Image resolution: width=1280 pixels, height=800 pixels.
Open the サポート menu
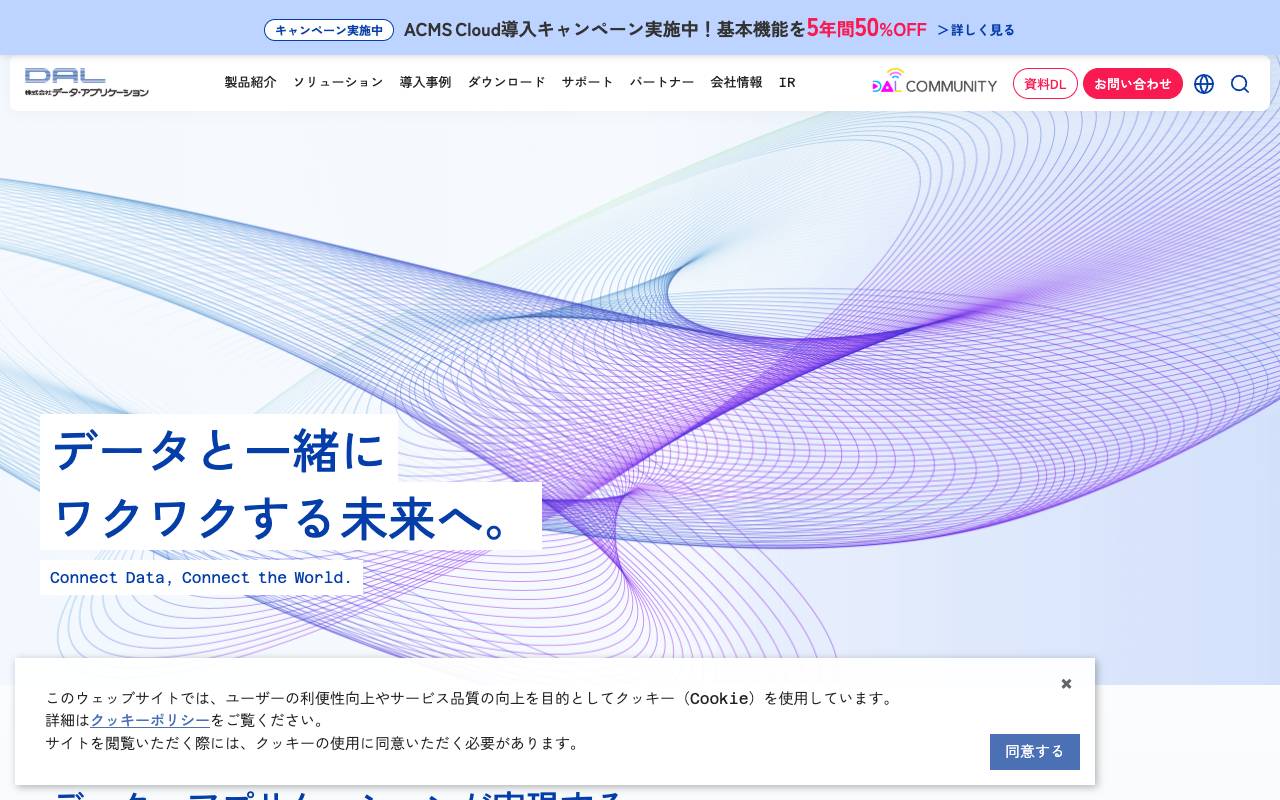pos(588,82)
